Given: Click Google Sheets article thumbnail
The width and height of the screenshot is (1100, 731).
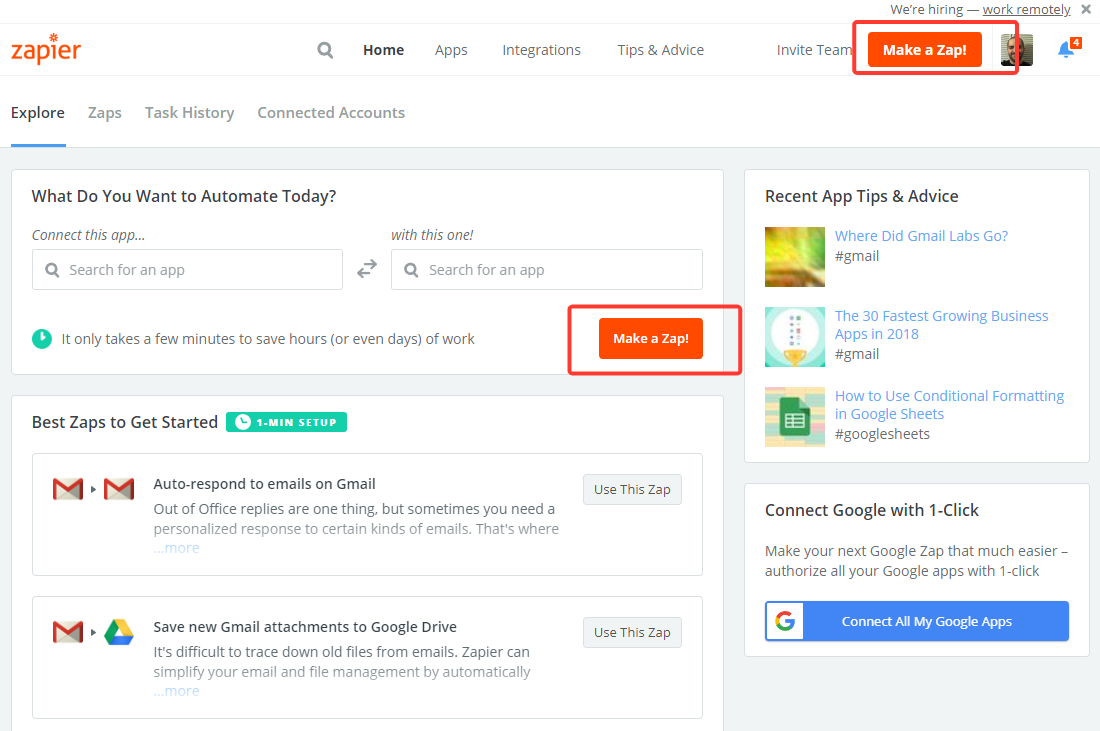Looking at the screenshot, I should coord(795,417).
